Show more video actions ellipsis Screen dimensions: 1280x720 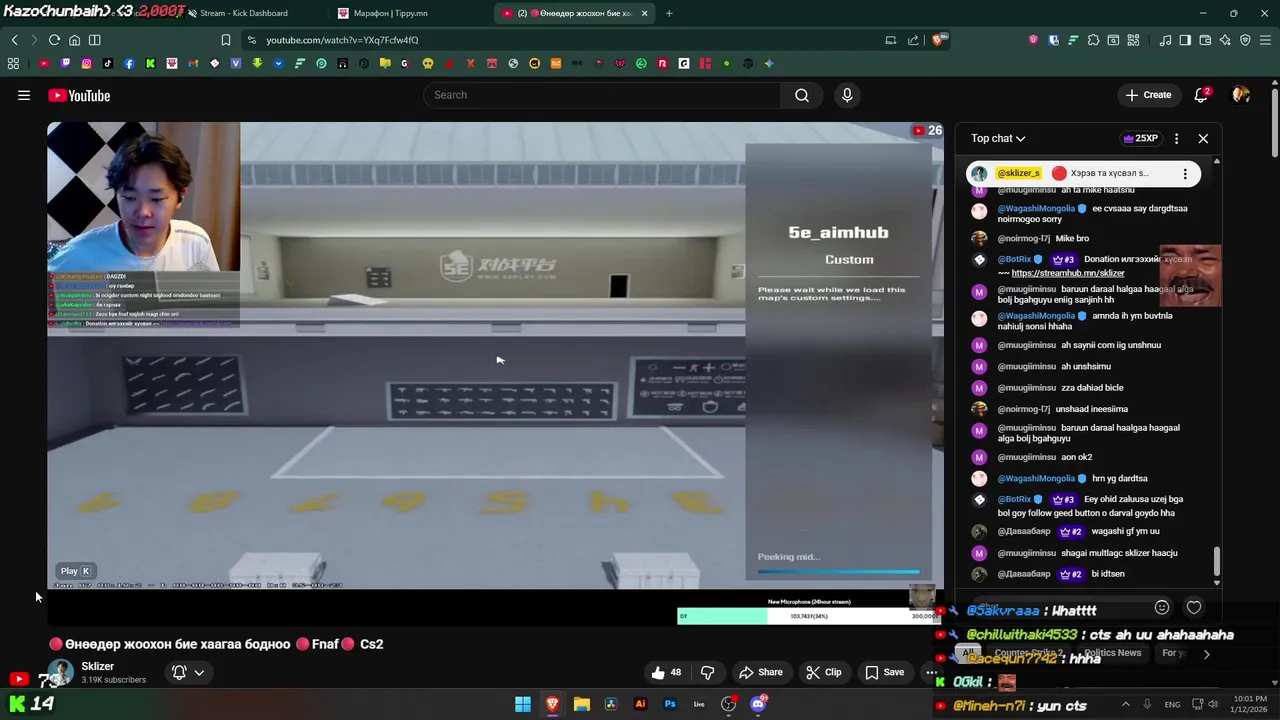click(930, 672)
